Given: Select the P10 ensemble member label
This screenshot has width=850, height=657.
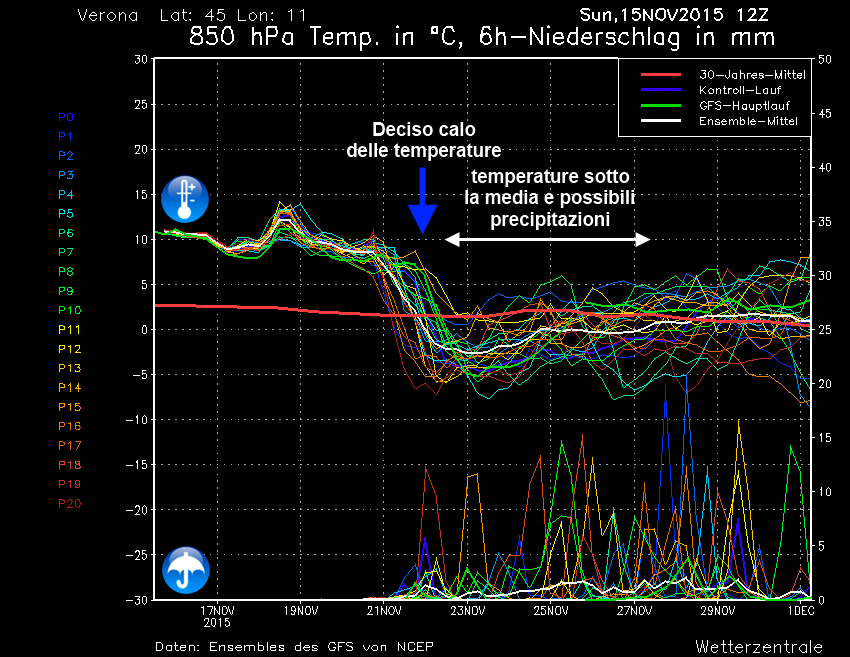Looking at the screenshot, I should (70, 310).
